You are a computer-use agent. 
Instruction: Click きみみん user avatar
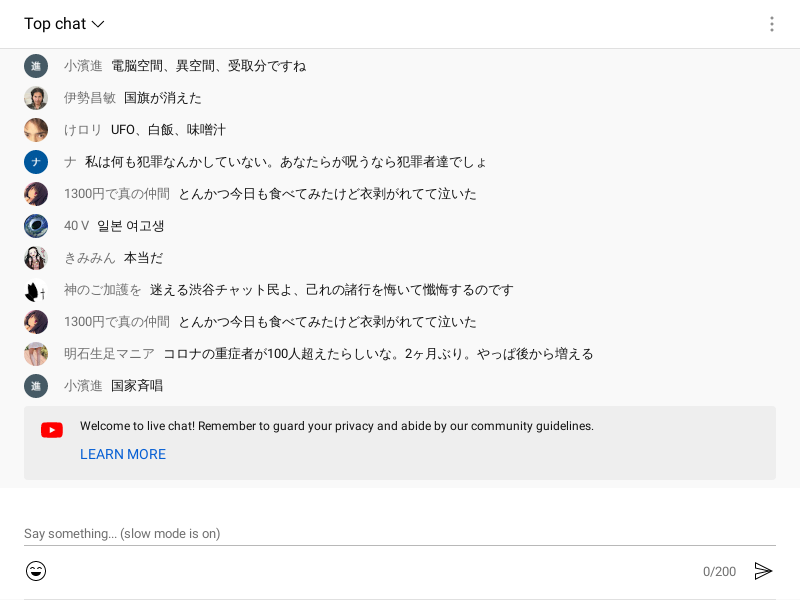pyautogui.click(x=36, y=258)
